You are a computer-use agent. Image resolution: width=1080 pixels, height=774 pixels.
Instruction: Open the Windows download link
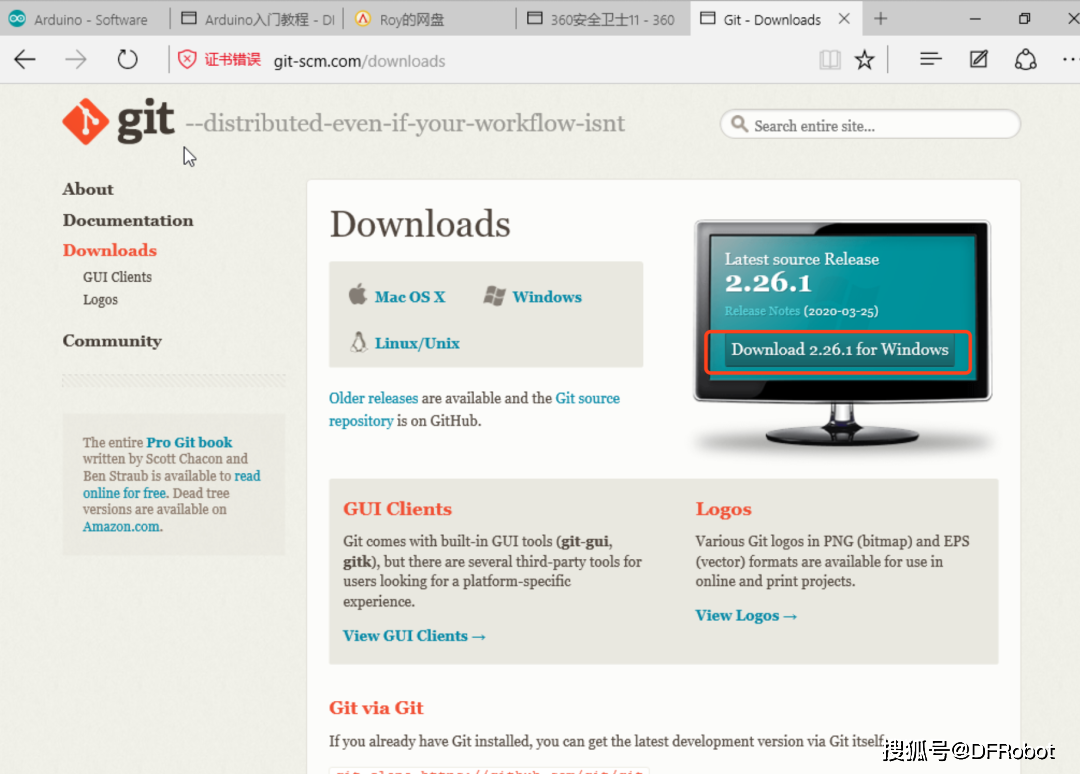tap(547, 297)
